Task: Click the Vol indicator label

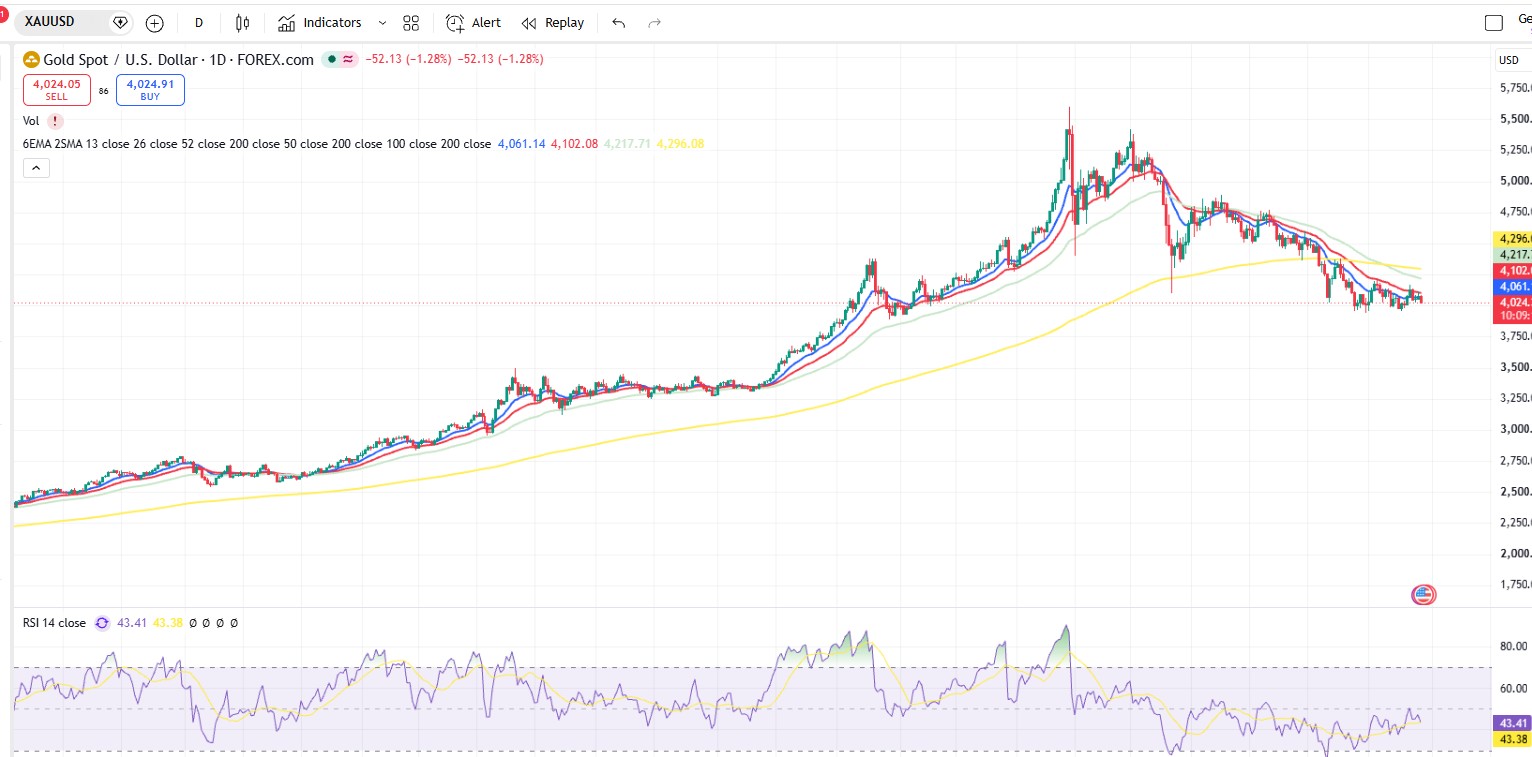Action: click(x=31, y=121)
